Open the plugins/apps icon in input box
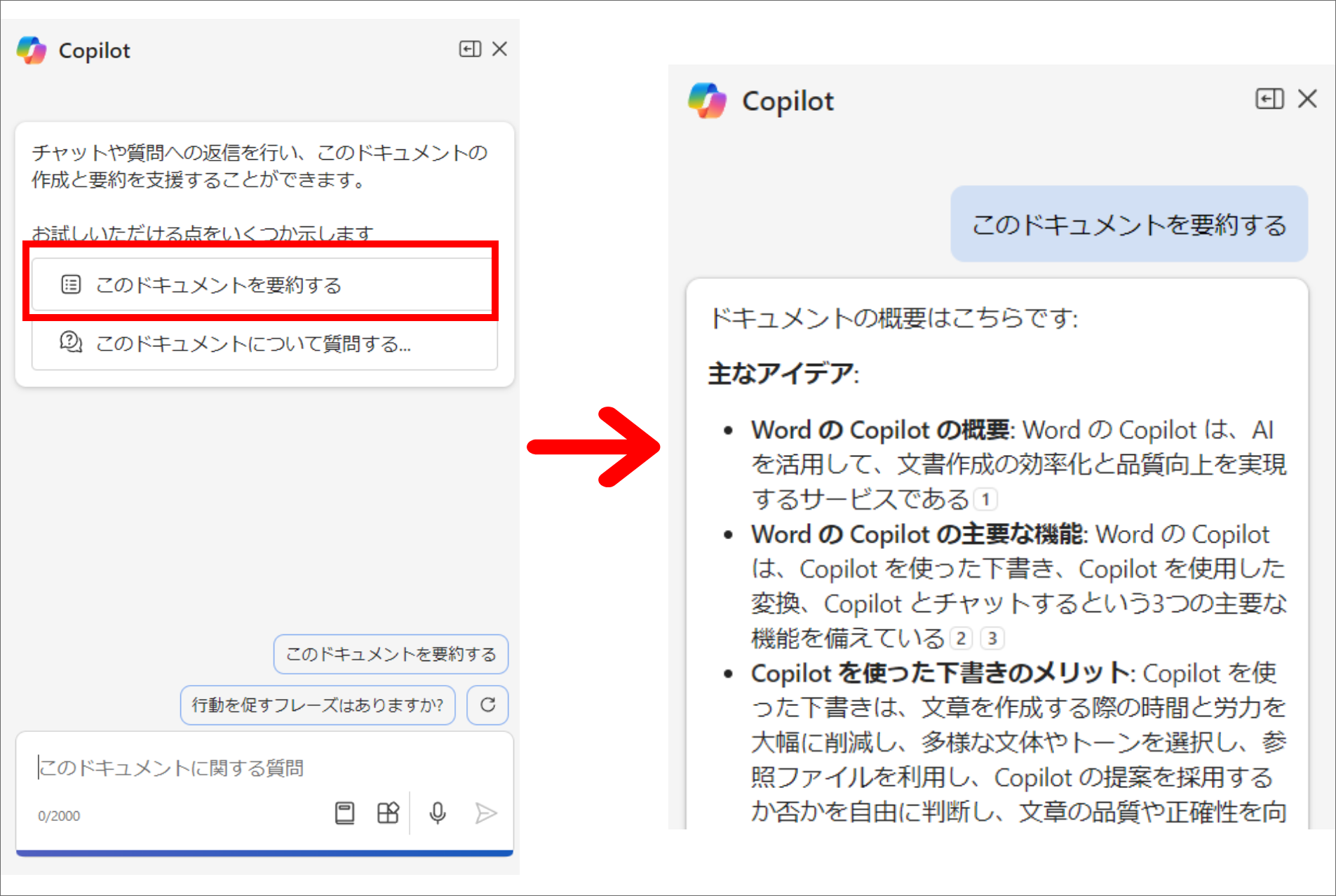Viewport: 1336px width, 896px height. (x=388, y=813)
